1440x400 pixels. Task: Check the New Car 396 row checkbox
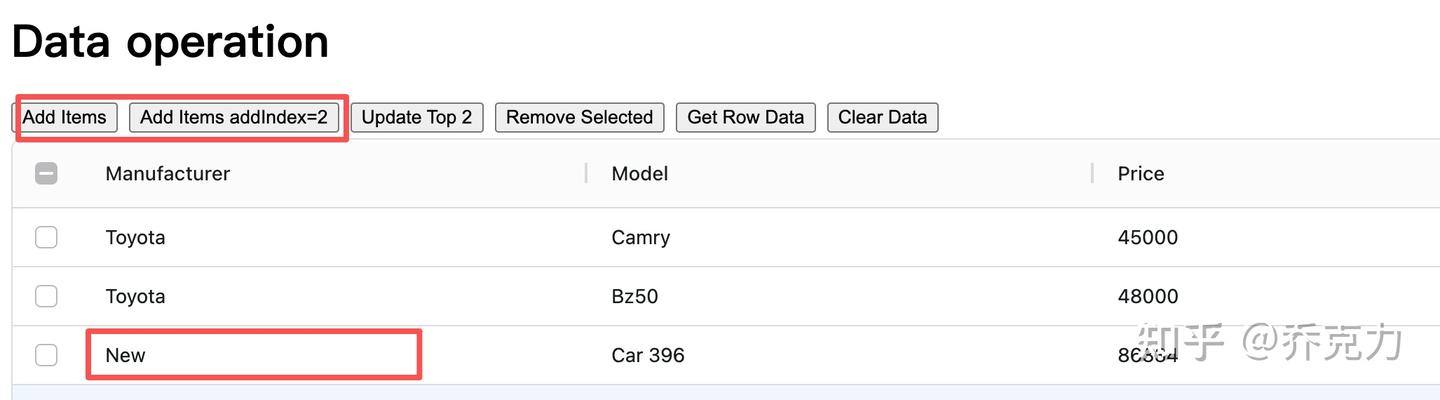pyautogui.click(x=46, y=355)
